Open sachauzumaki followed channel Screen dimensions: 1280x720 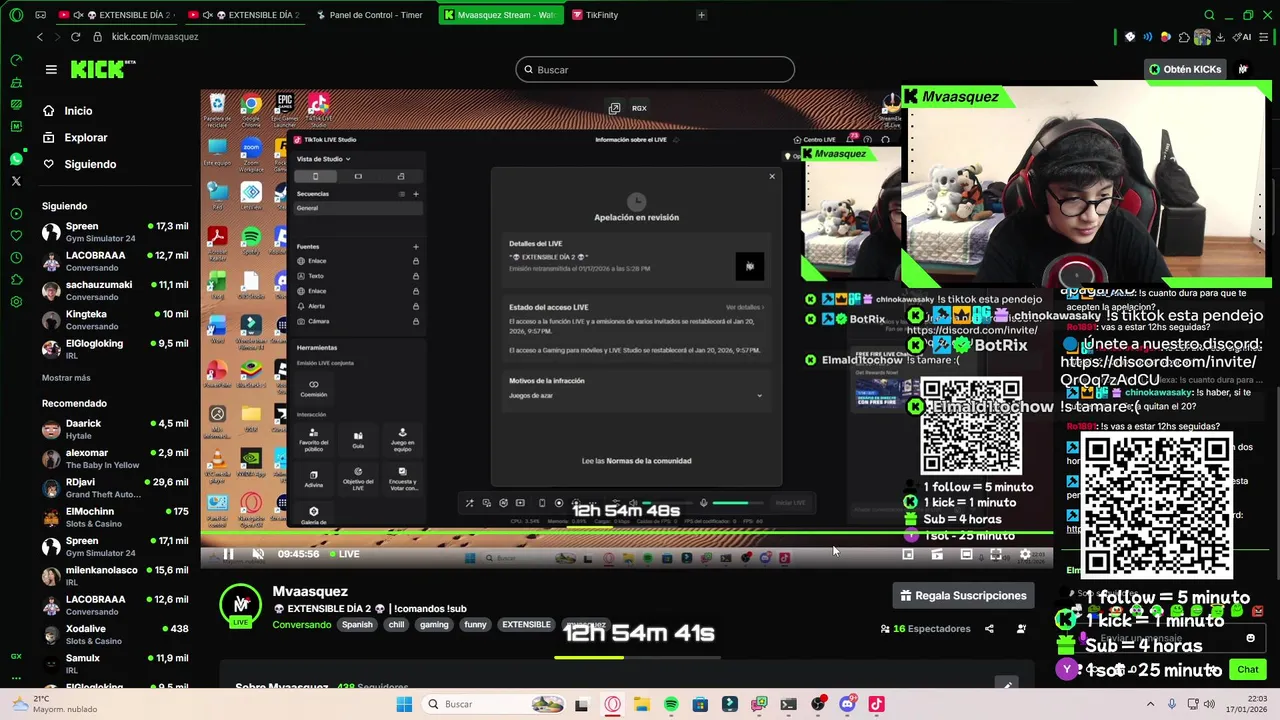coord(114,291)
